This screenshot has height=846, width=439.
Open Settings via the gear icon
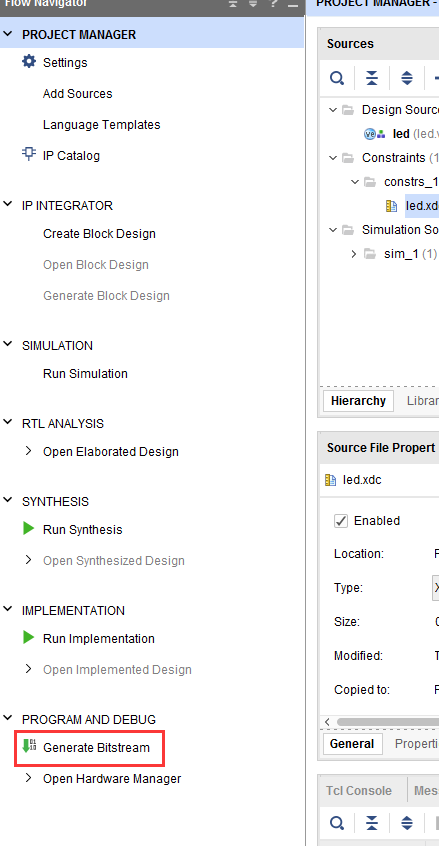point(29,62)
